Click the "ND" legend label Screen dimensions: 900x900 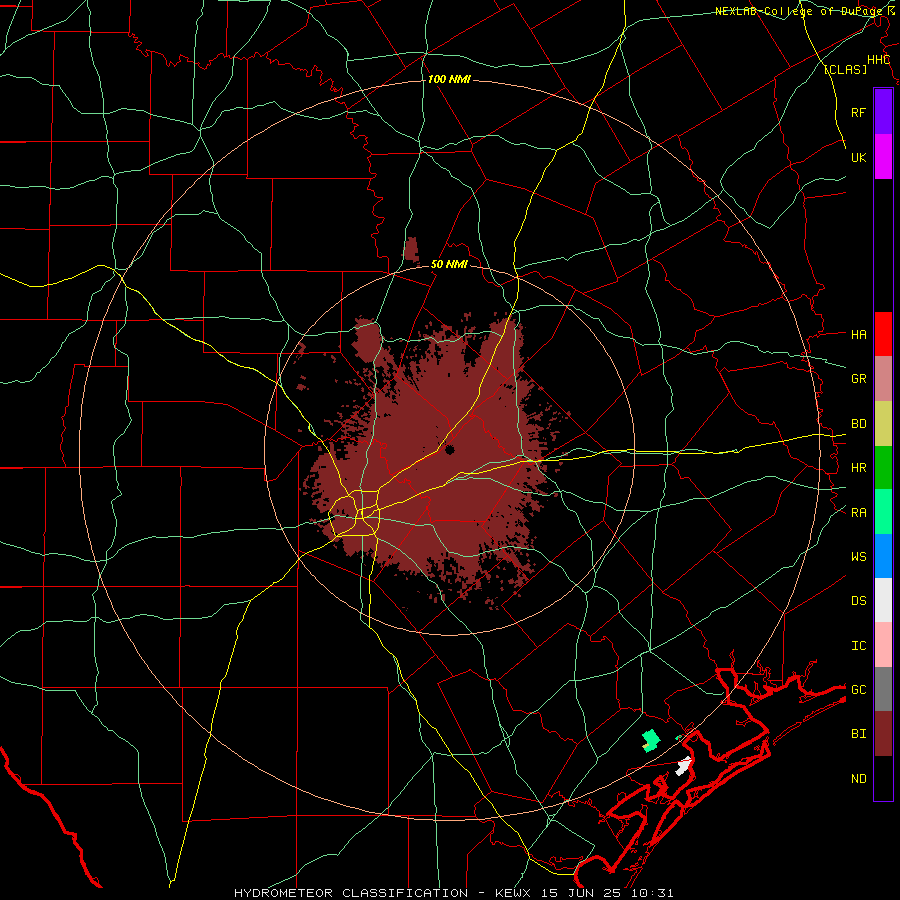[x=858, y=779]
